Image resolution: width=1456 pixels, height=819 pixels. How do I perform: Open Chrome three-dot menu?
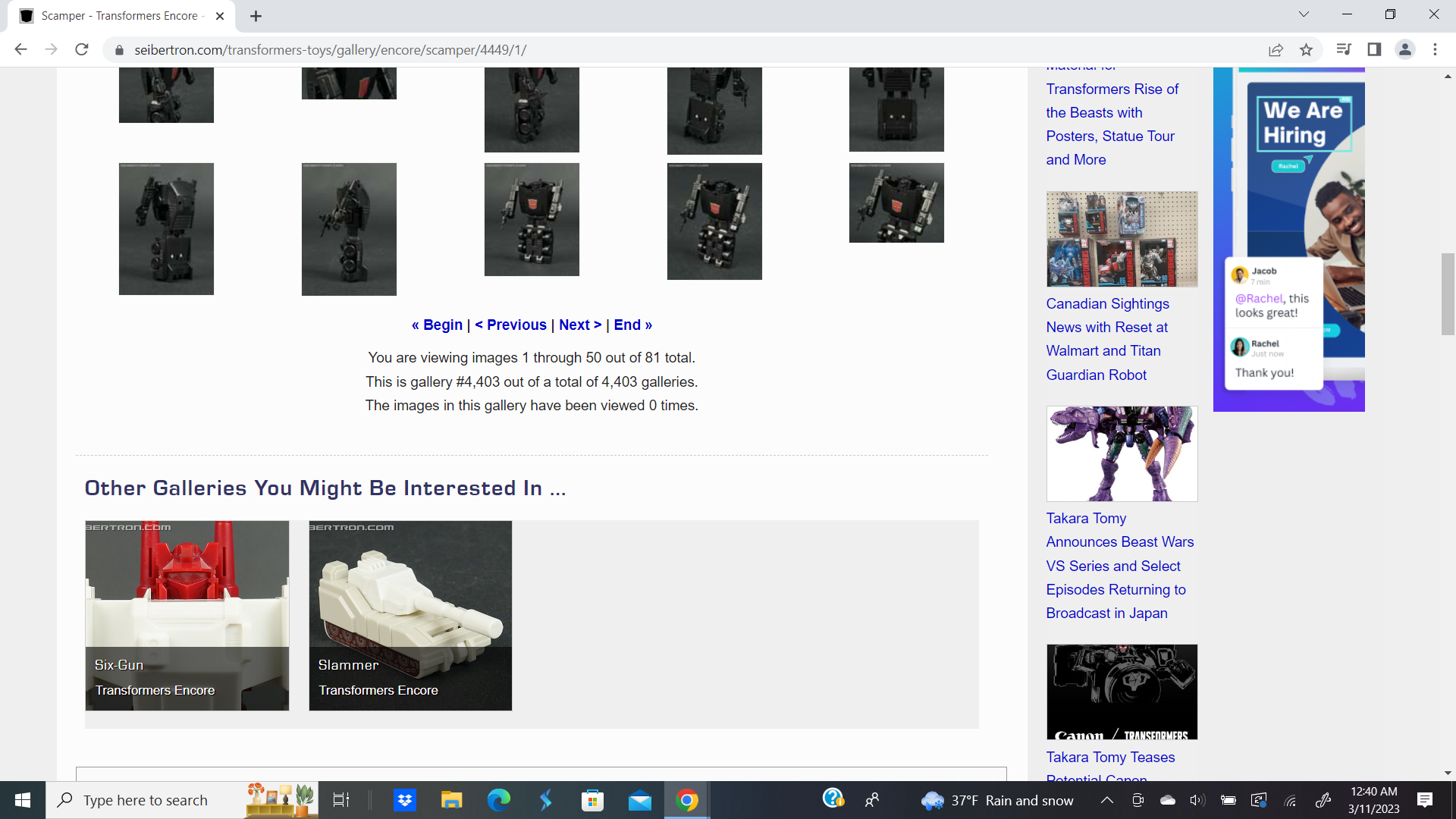coord(1435,49)
